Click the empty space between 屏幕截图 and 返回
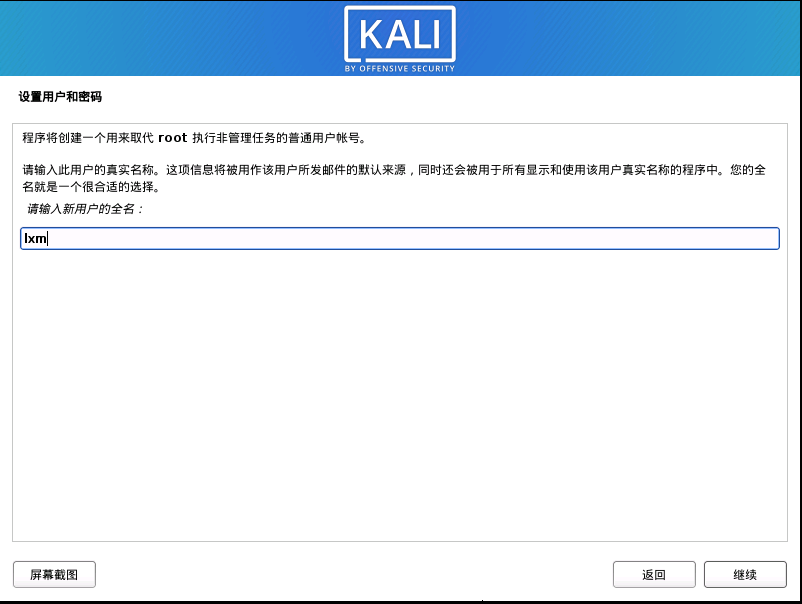 point(354,574)
